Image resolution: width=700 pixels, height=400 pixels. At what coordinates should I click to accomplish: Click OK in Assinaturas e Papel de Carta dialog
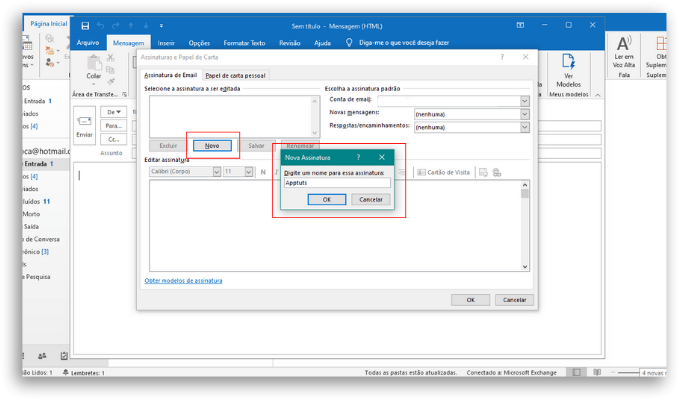tap(471, 300)
